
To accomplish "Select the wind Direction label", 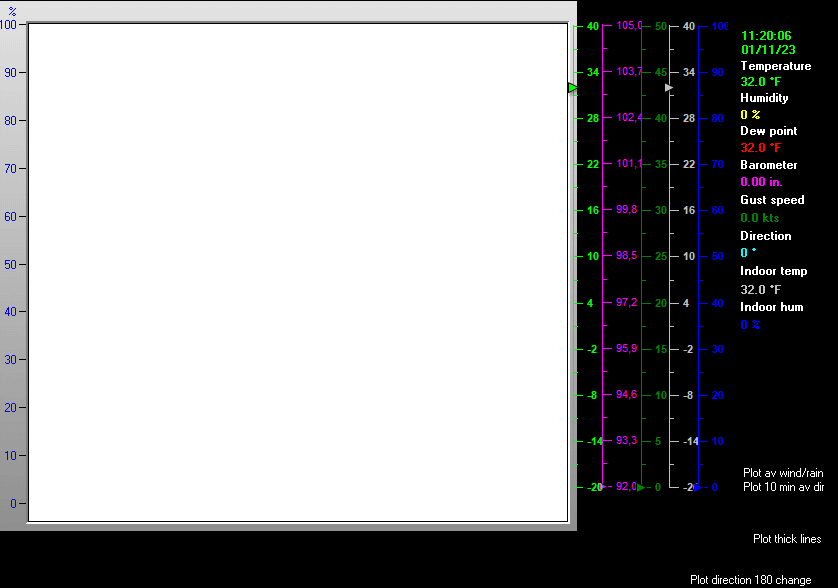I will 765,236.
